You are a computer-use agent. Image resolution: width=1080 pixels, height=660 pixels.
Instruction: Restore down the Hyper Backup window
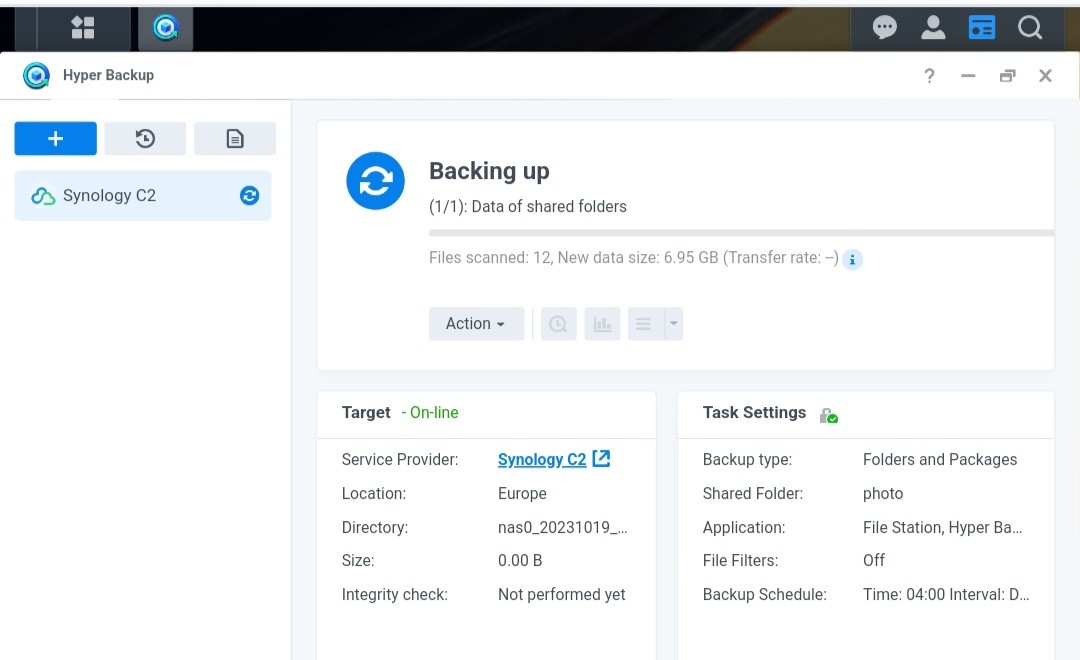(x=1008, y=76)
